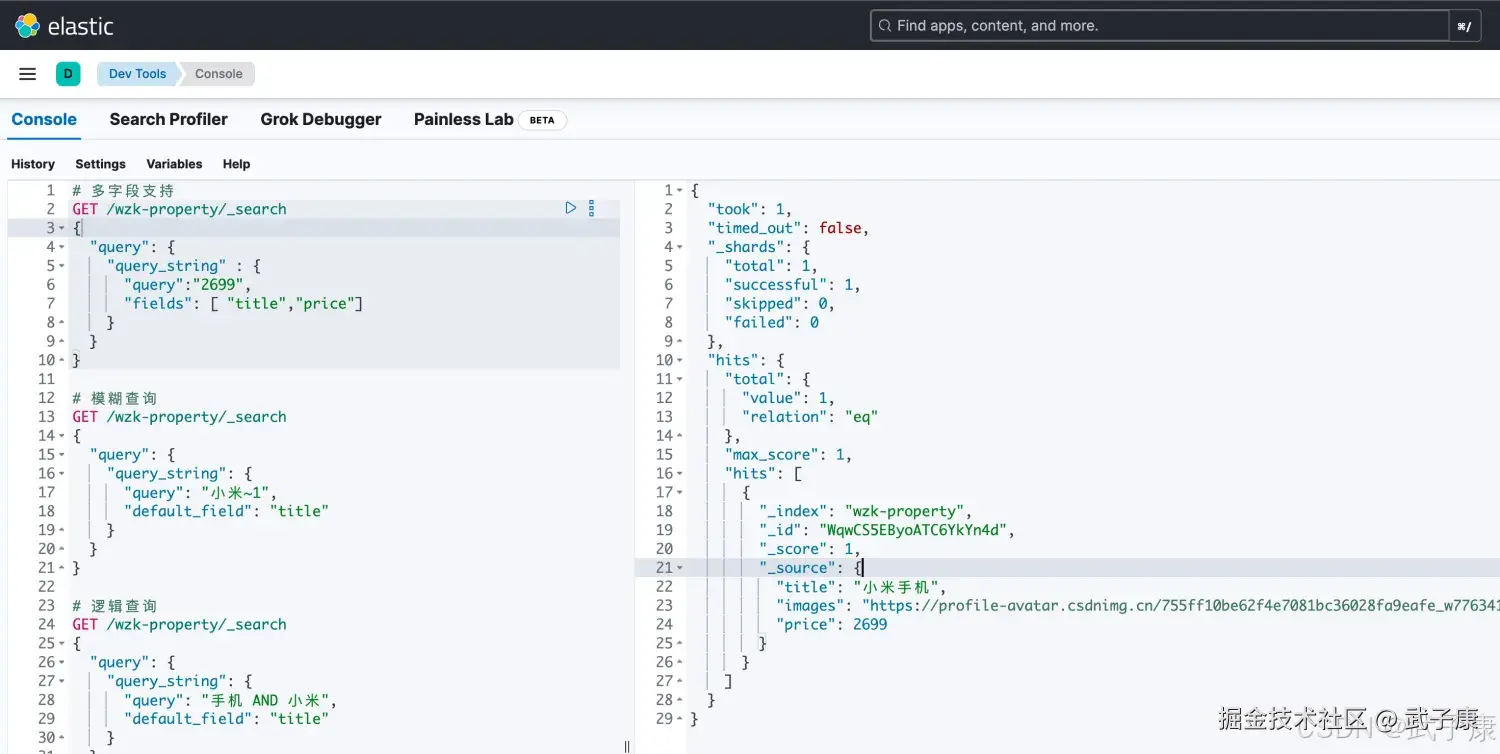This screenshot has width=1500, height=754.
Task: Run the multi-field search request
Action: [x=570, y=207]
